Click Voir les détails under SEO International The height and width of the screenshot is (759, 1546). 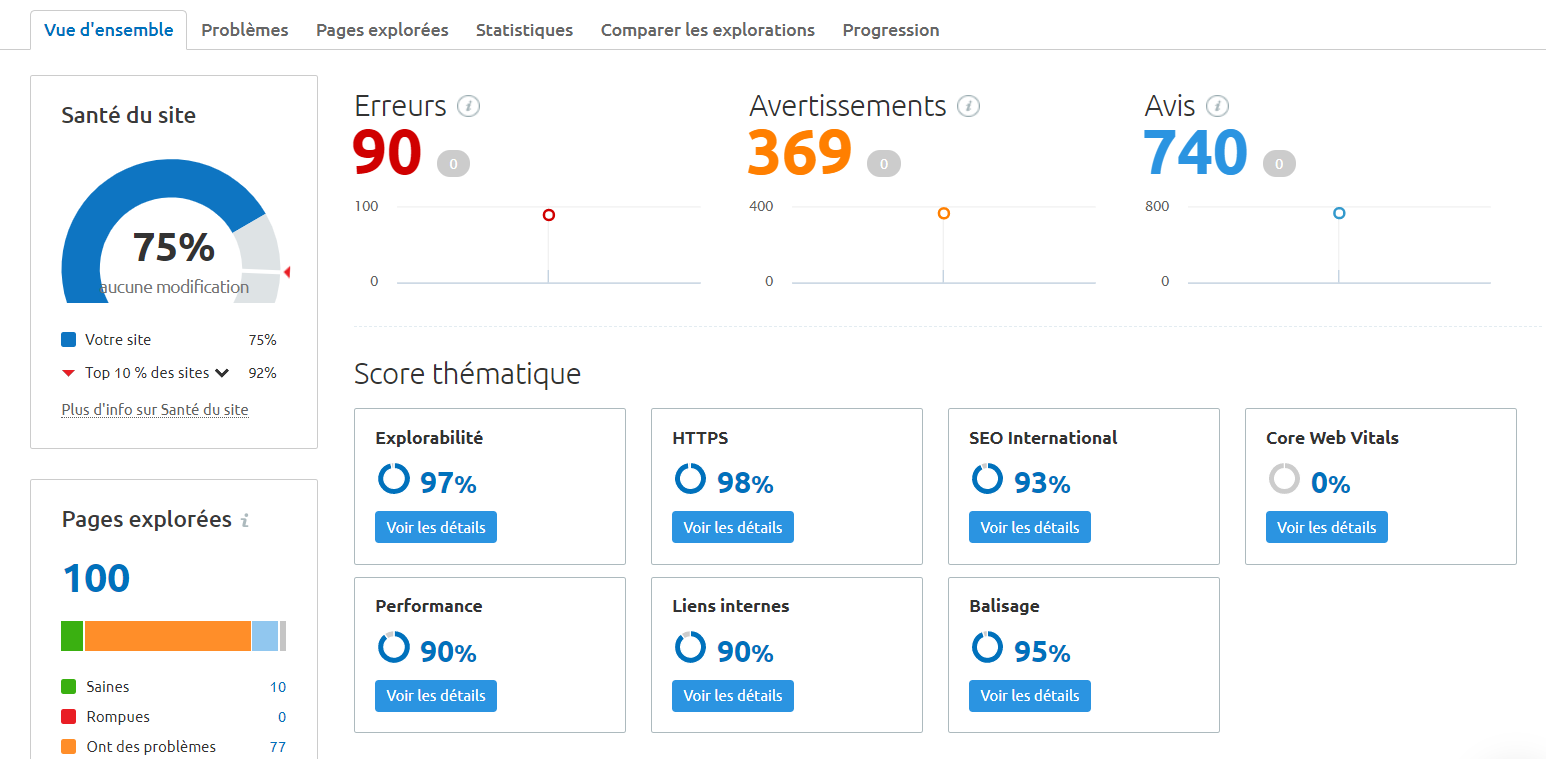click(x=1030, y=527)
